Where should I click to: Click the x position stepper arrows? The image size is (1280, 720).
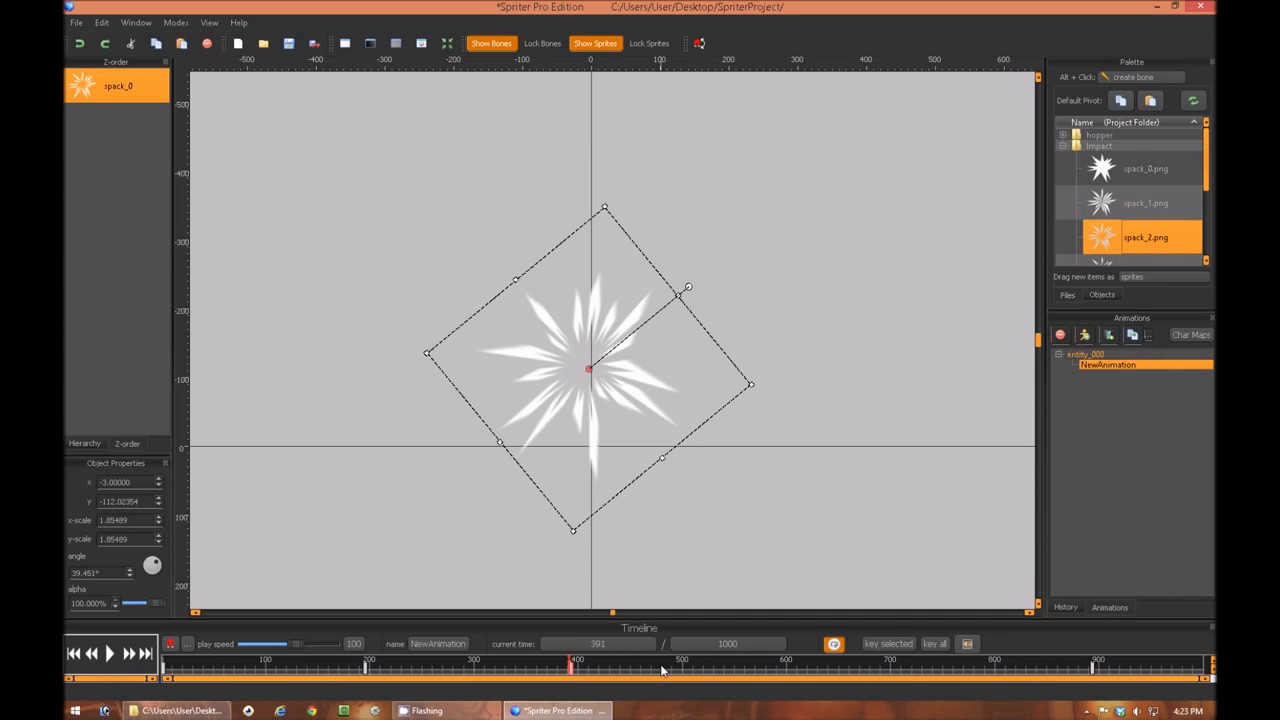click(x=158, y=482)
